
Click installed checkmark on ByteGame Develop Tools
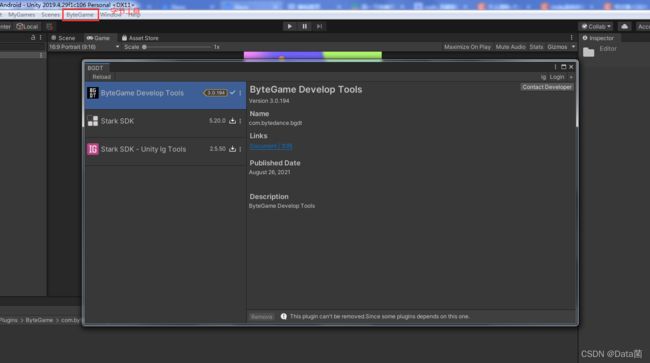233,93
